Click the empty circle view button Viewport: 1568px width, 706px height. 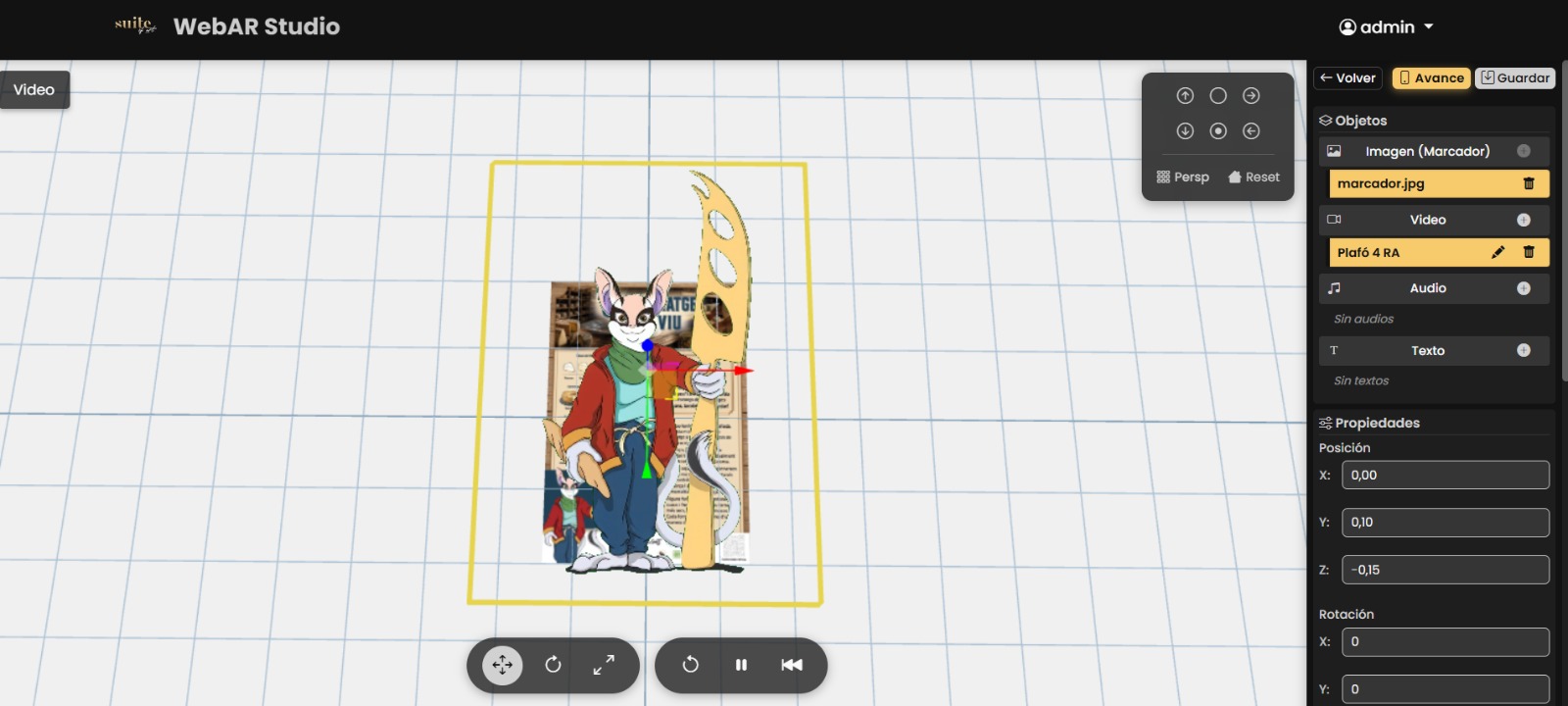point(1218,96)
